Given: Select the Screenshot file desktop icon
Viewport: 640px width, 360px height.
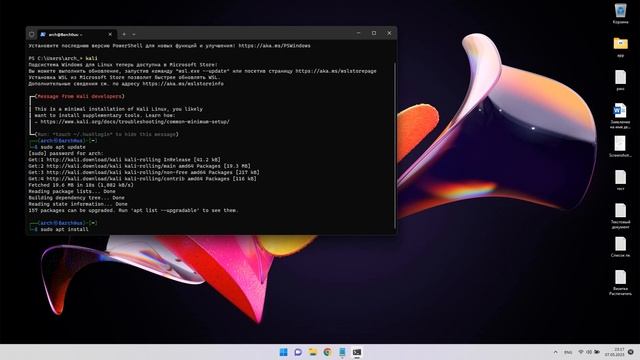Looking at the screenshot, I should point(620,147).
